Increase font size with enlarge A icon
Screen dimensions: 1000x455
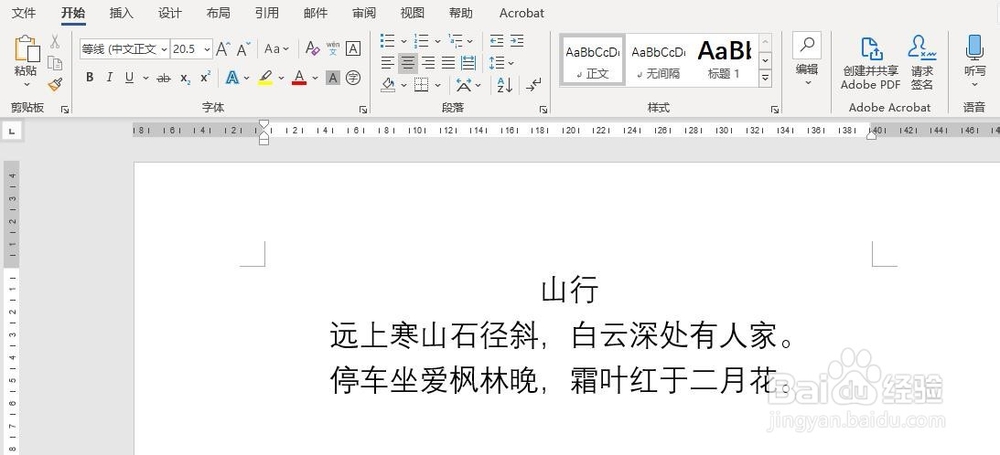pos(222,48)
